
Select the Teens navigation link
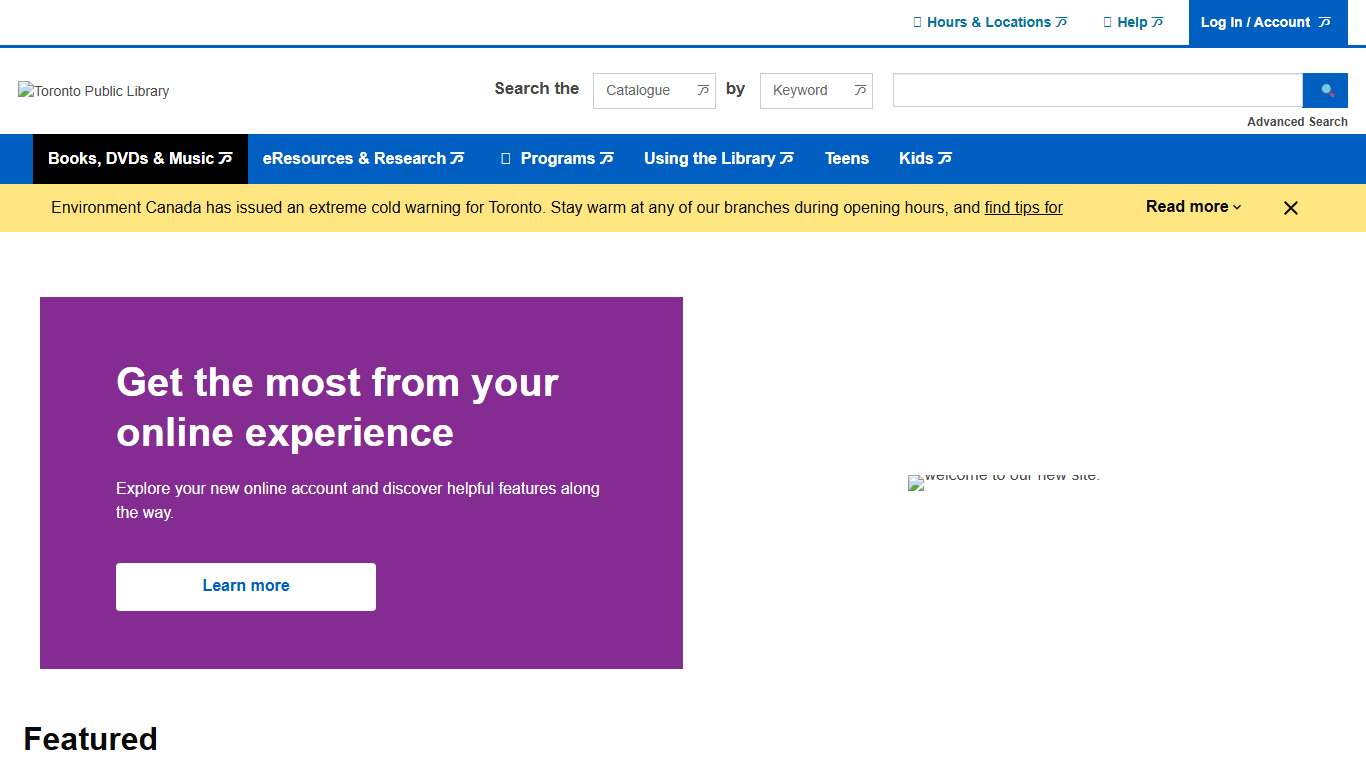(x=846, y=159)
